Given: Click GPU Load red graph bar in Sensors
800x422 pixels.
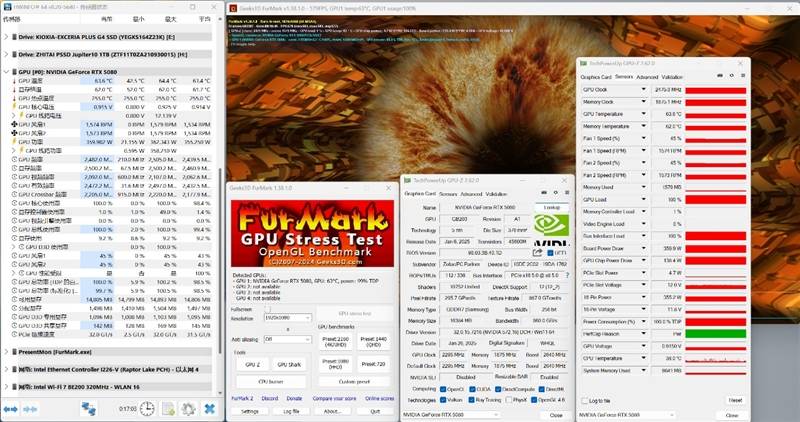Looking at the screenshot, I should pyautogui.click(x=715, y=200).
